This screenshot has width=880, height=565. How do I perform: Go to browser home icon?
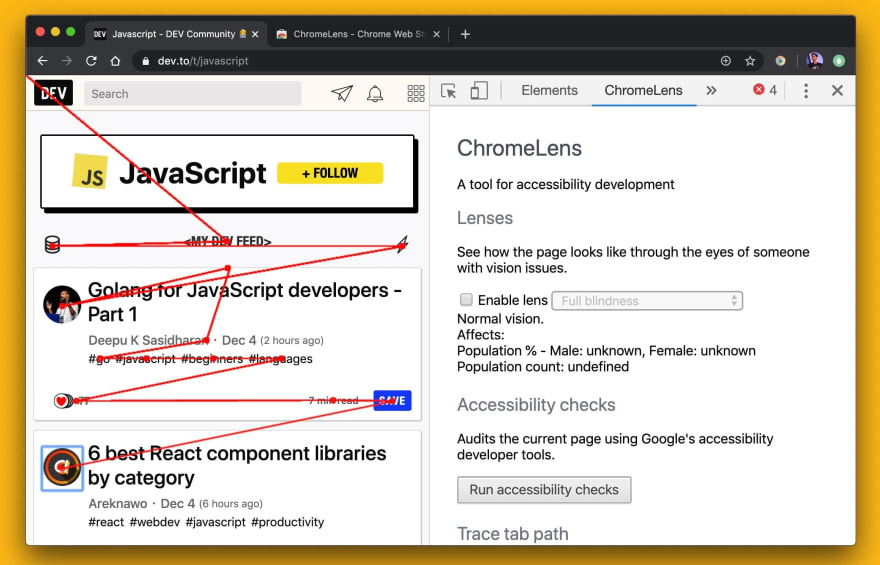pyautogui.click(x=116, y=61)
